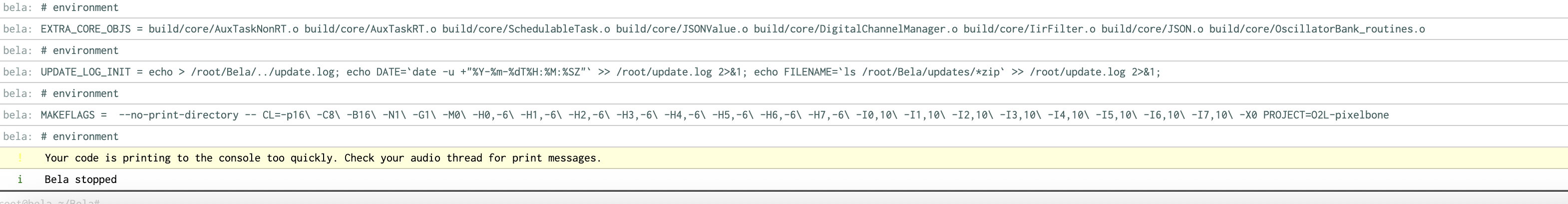The height and width of the screenshot is (204, 1568).
Task: Click 'build/core/AuxTaskNonRT.o' object path
Action: click(x=223, y=28)
